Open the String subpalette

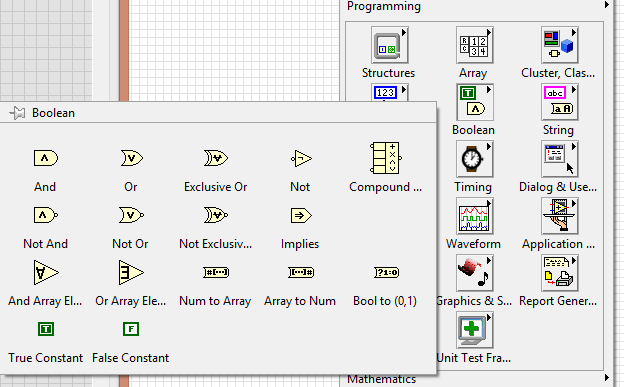coord(560,102)
